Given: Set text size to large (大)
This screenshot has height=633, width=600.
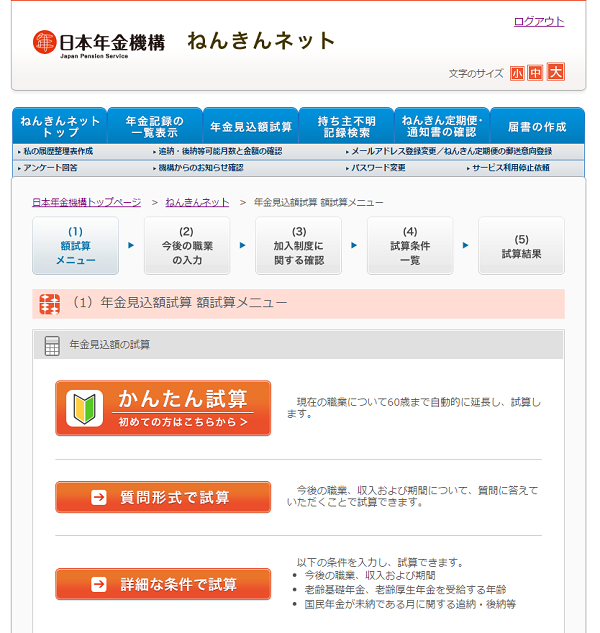Looking at the screenshot, I should click(x=556, y=72).
